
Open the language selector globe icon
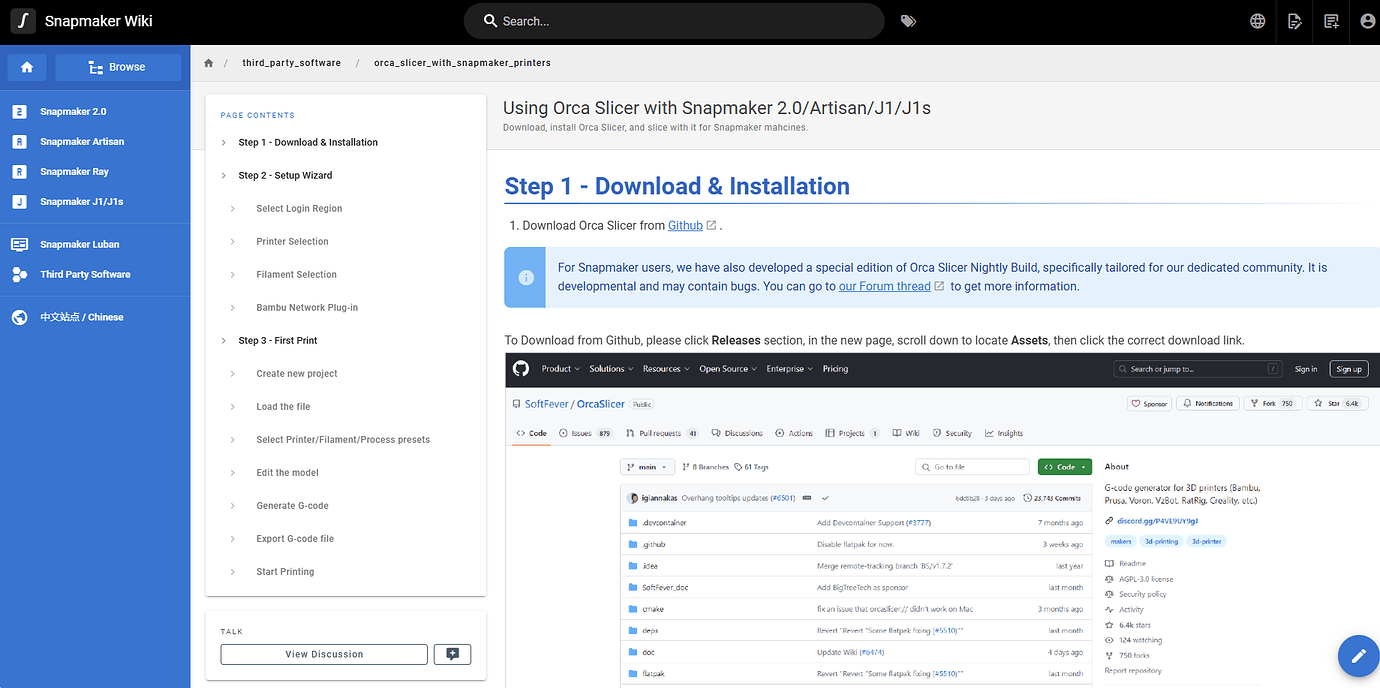pyautogui.click(x=1257, y=20)
